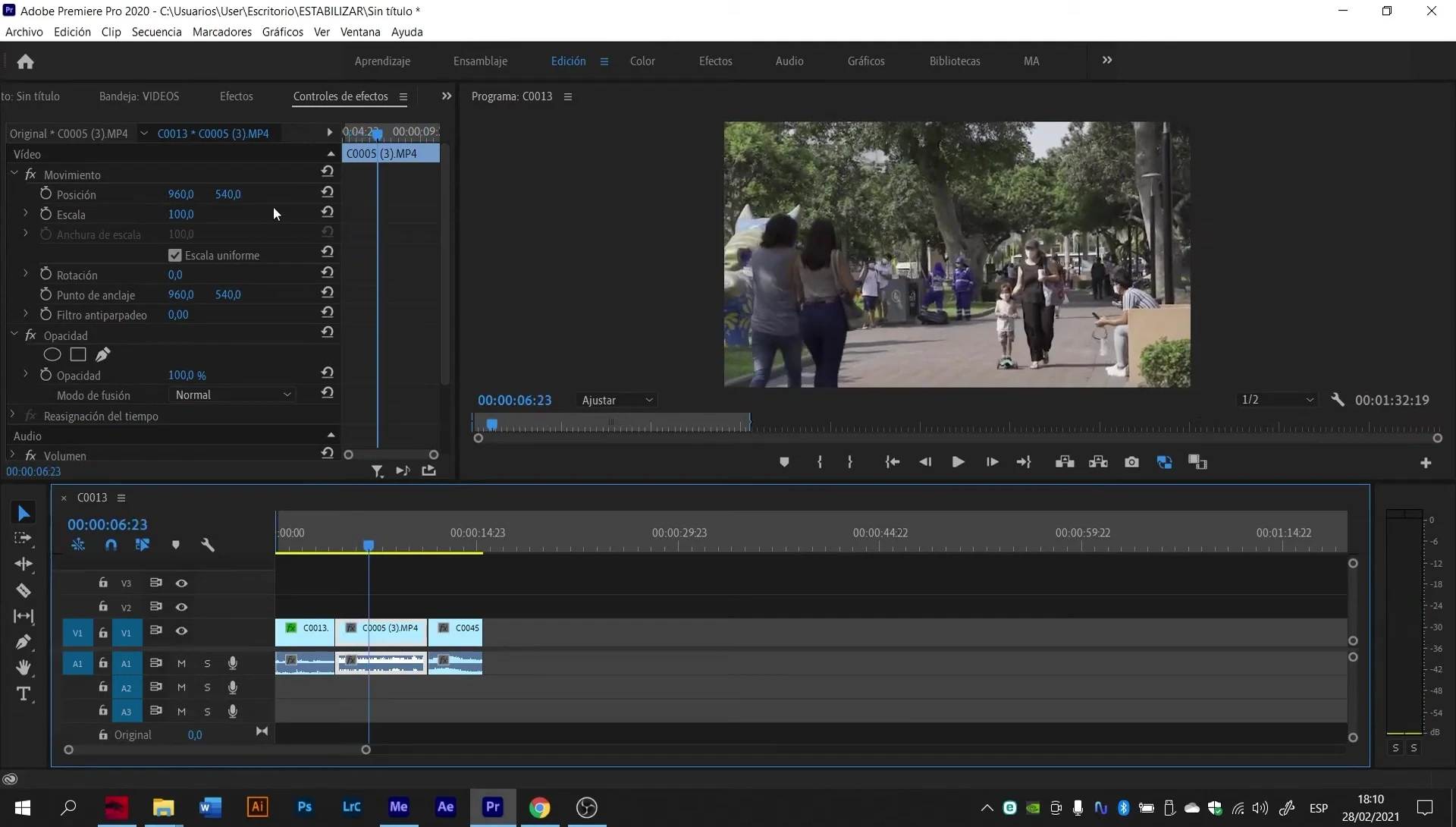This screenshot has height=827, width=1456.
Task: Reset the Rotación parameter
Action: point(327,272)
